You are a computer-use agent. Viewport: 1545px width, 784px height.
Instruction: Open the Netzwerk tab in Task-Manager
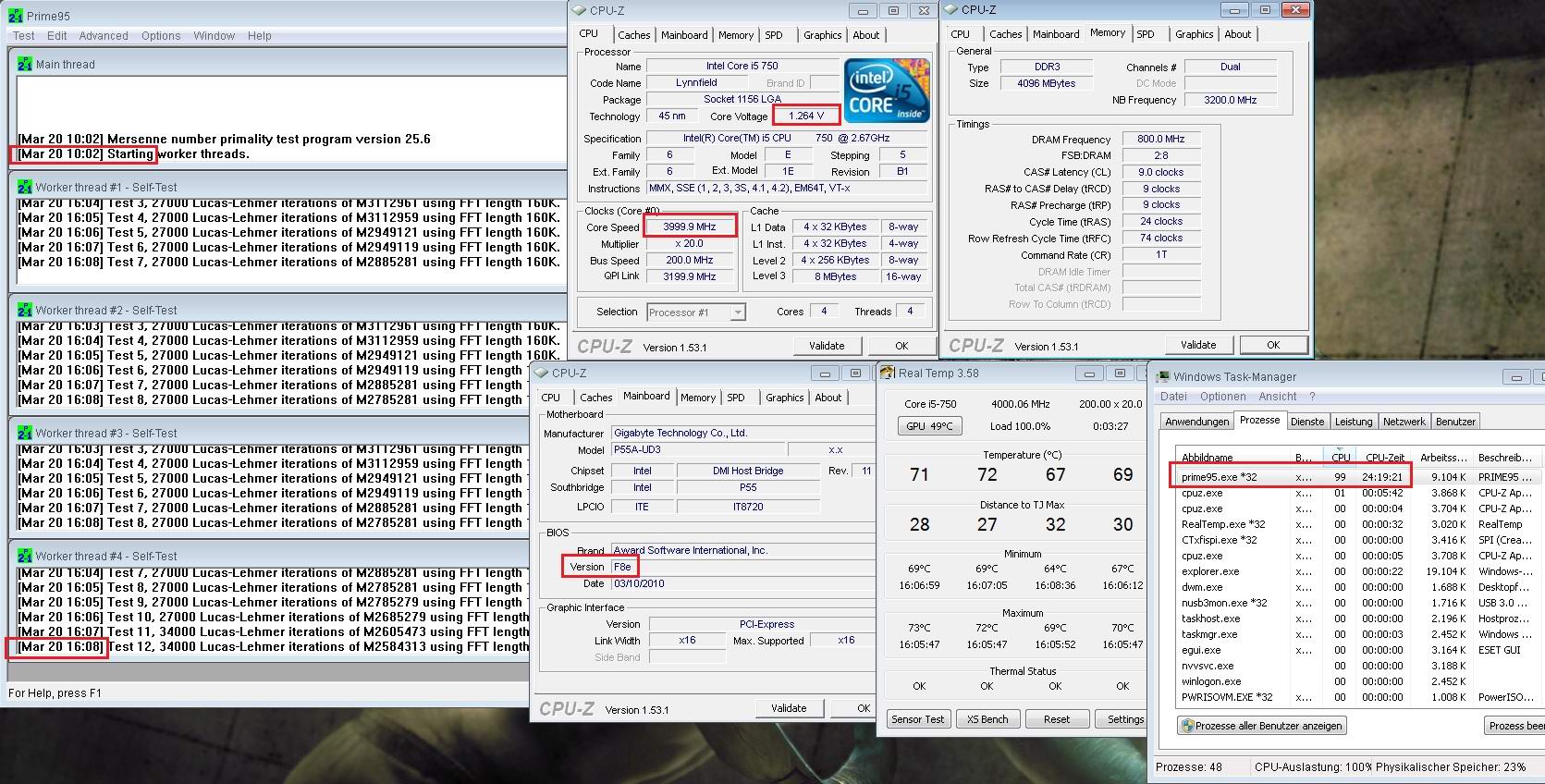tap(1404, 422)
